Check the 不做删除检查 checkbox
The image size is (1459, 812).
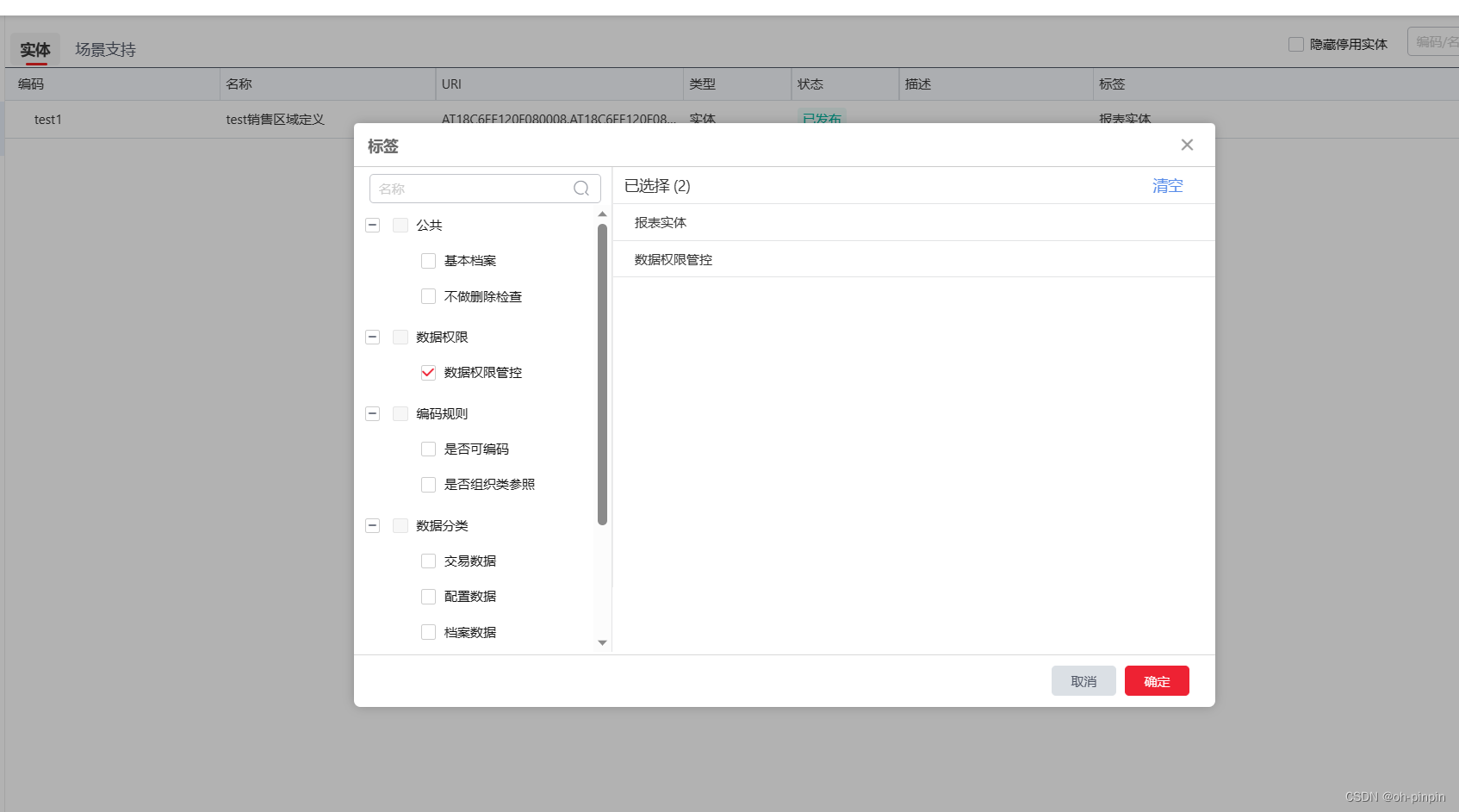428,295
